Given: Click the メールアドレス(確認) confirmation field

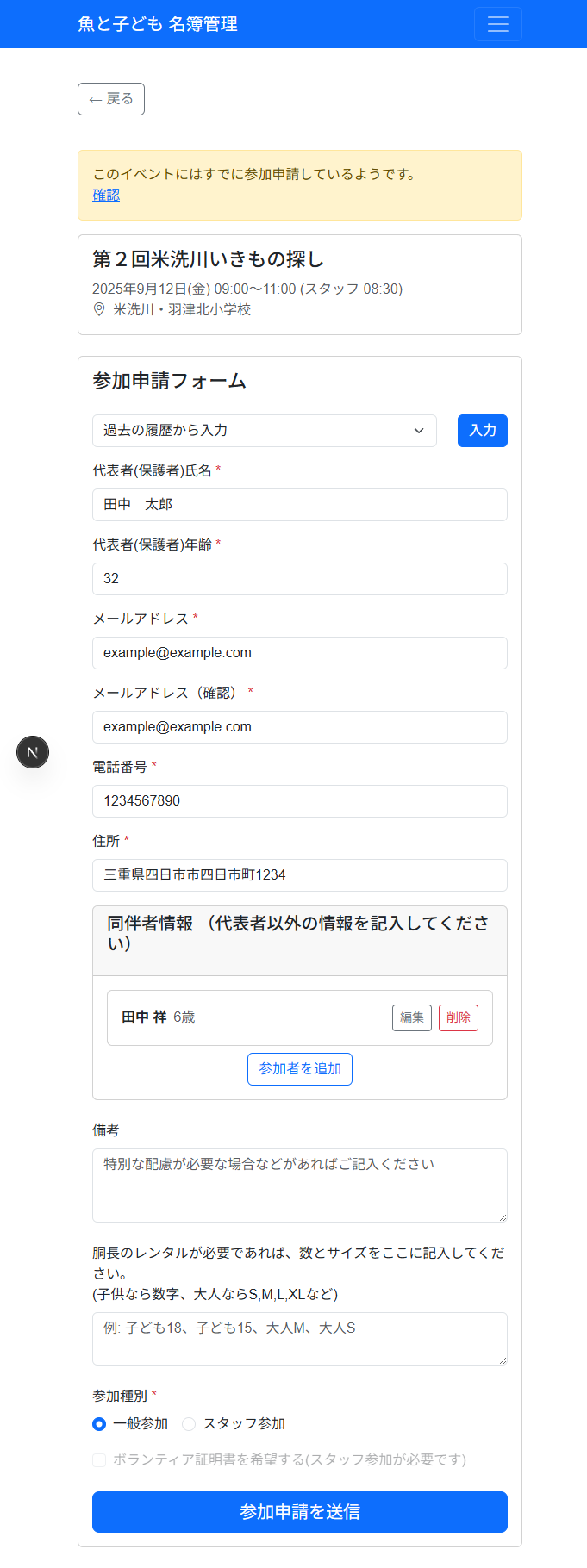Looking at the screenshot, I should tap(299, 727).
